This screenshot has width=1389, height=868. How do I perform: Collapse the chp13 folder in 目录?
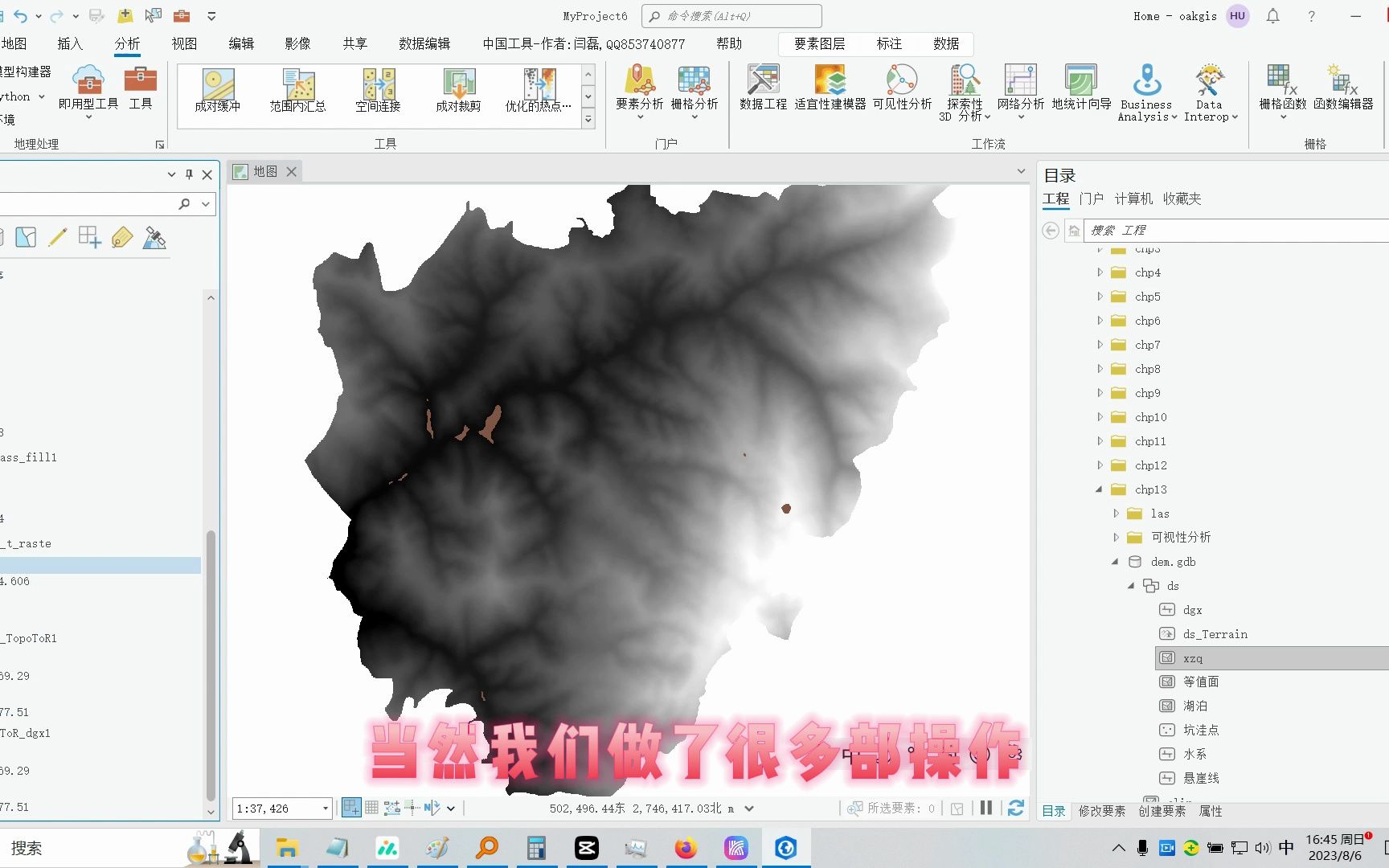(x=1099, y=489)
